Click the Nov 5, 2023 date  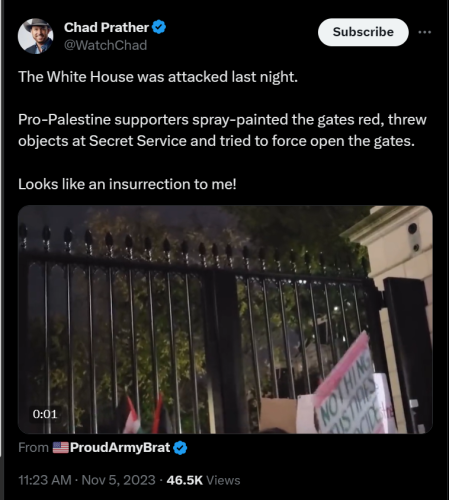[118, 480]
